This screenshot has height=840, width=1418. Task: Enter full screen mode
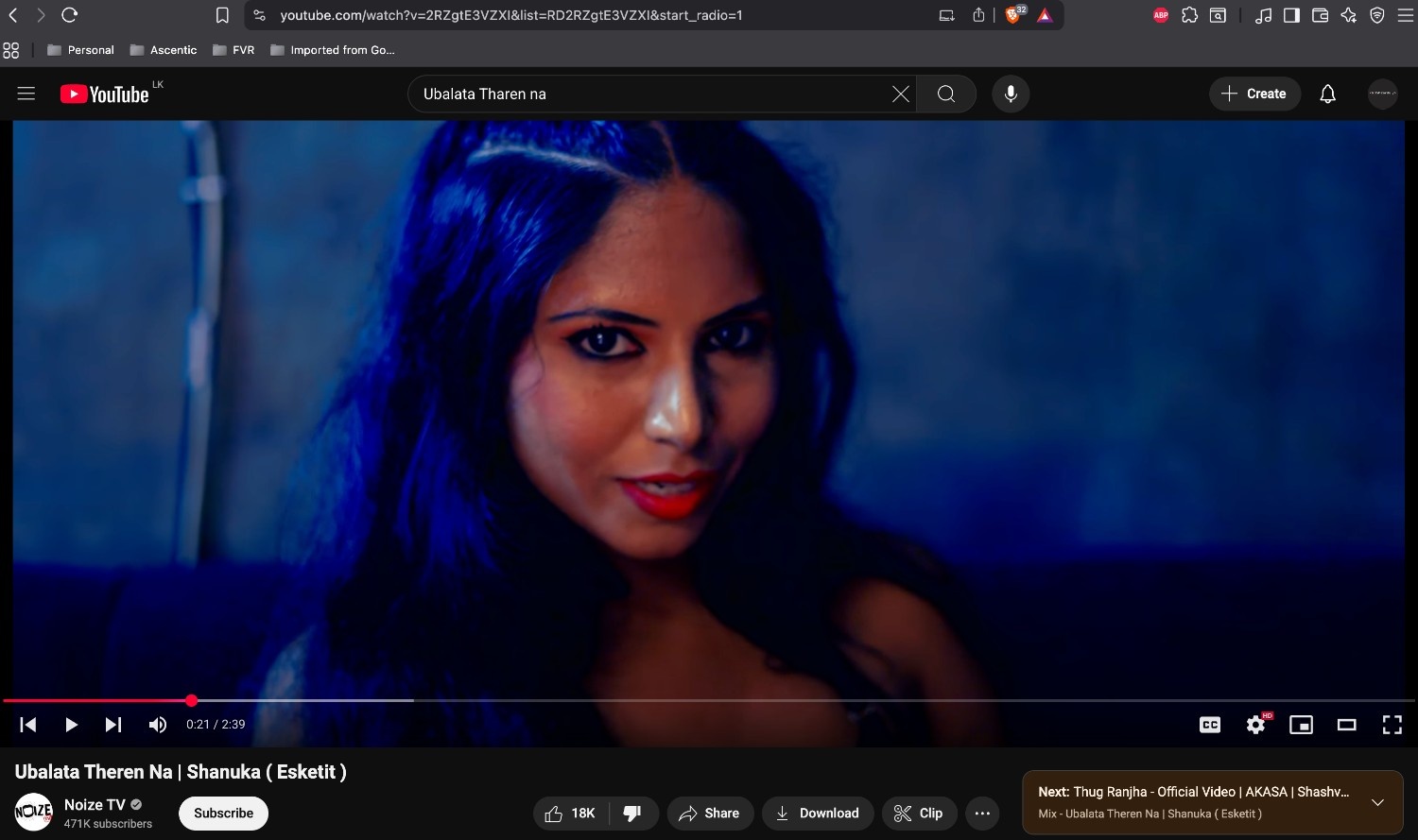[1392, 725]
